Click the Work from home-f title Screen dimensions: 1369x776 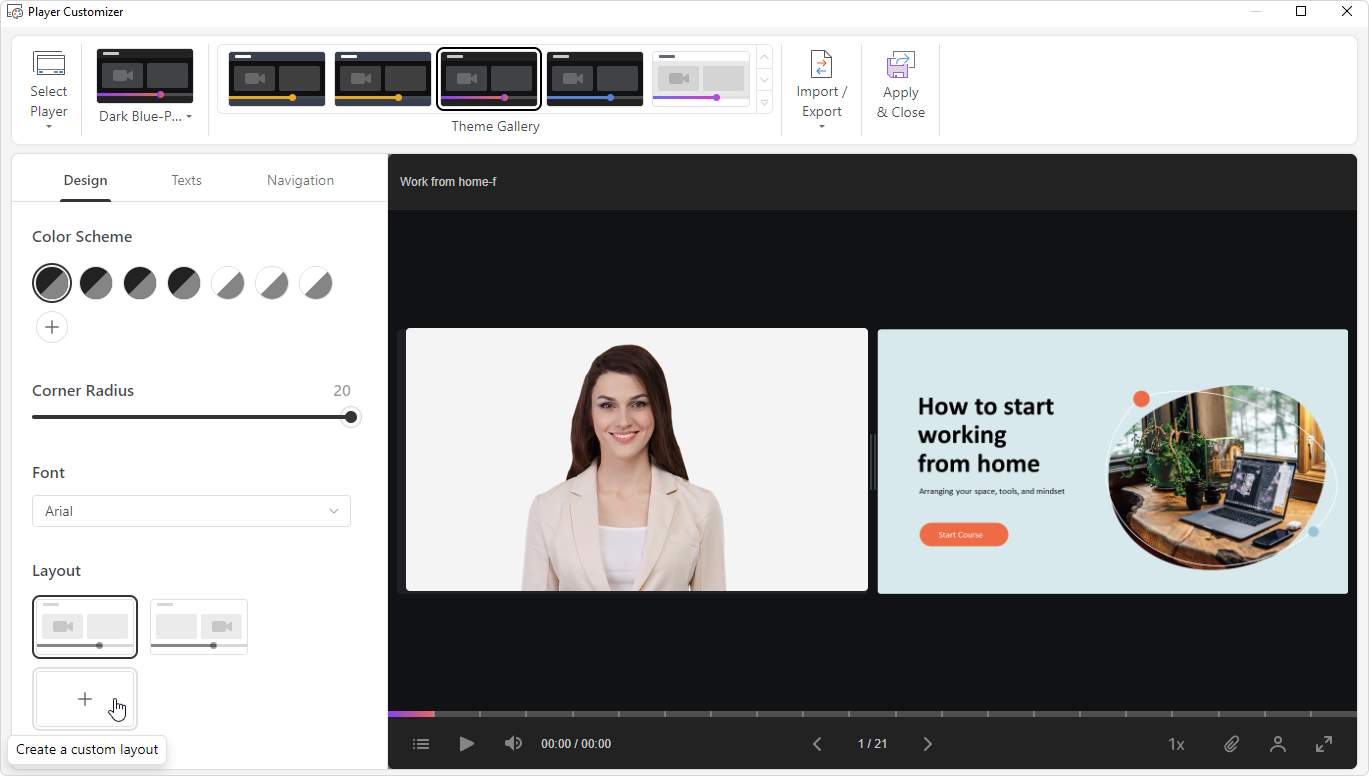click(448, 182)
